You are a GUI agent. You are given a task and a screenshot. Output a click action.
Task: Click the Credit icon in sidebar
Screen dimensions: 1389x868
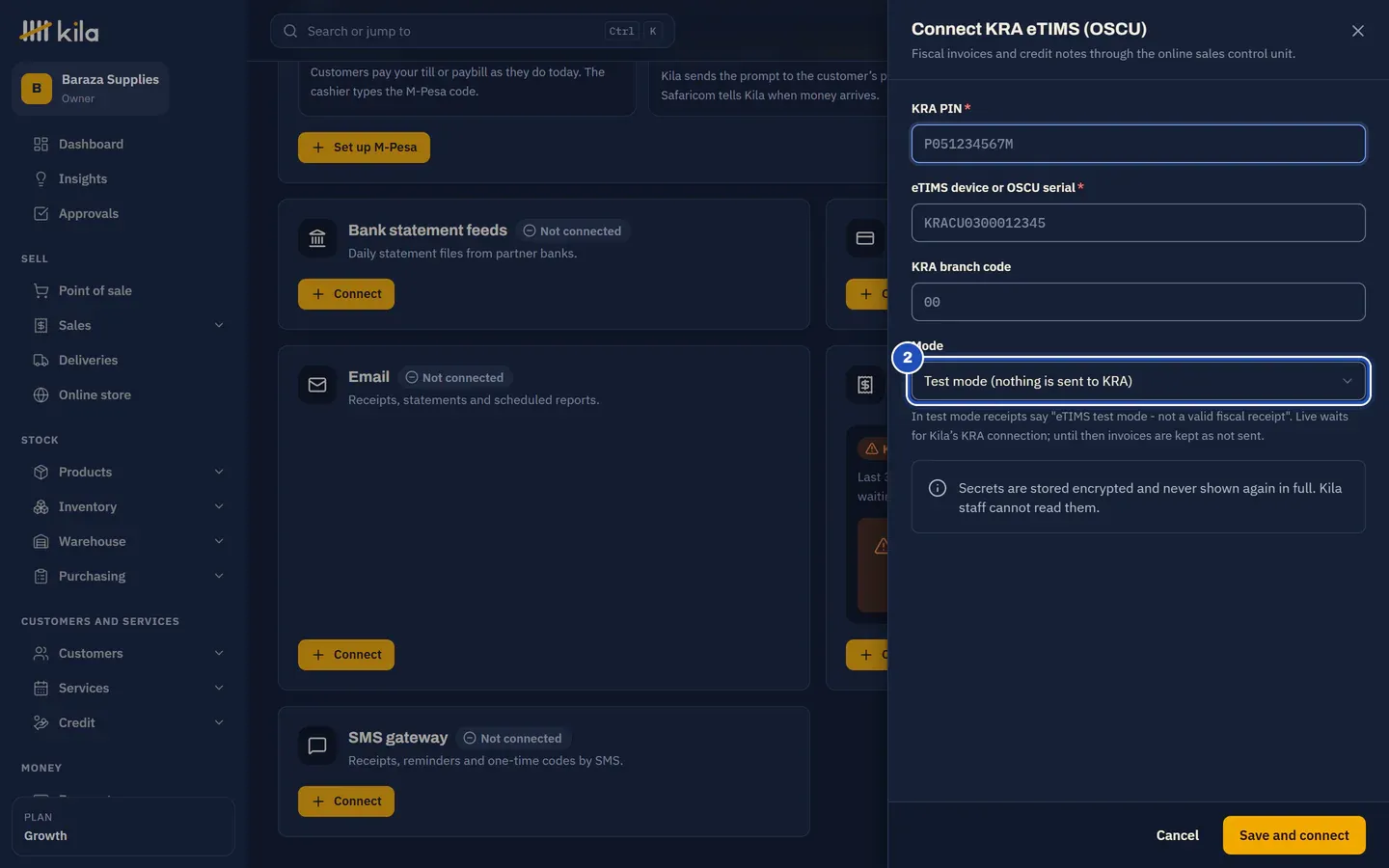coord(41,722)
